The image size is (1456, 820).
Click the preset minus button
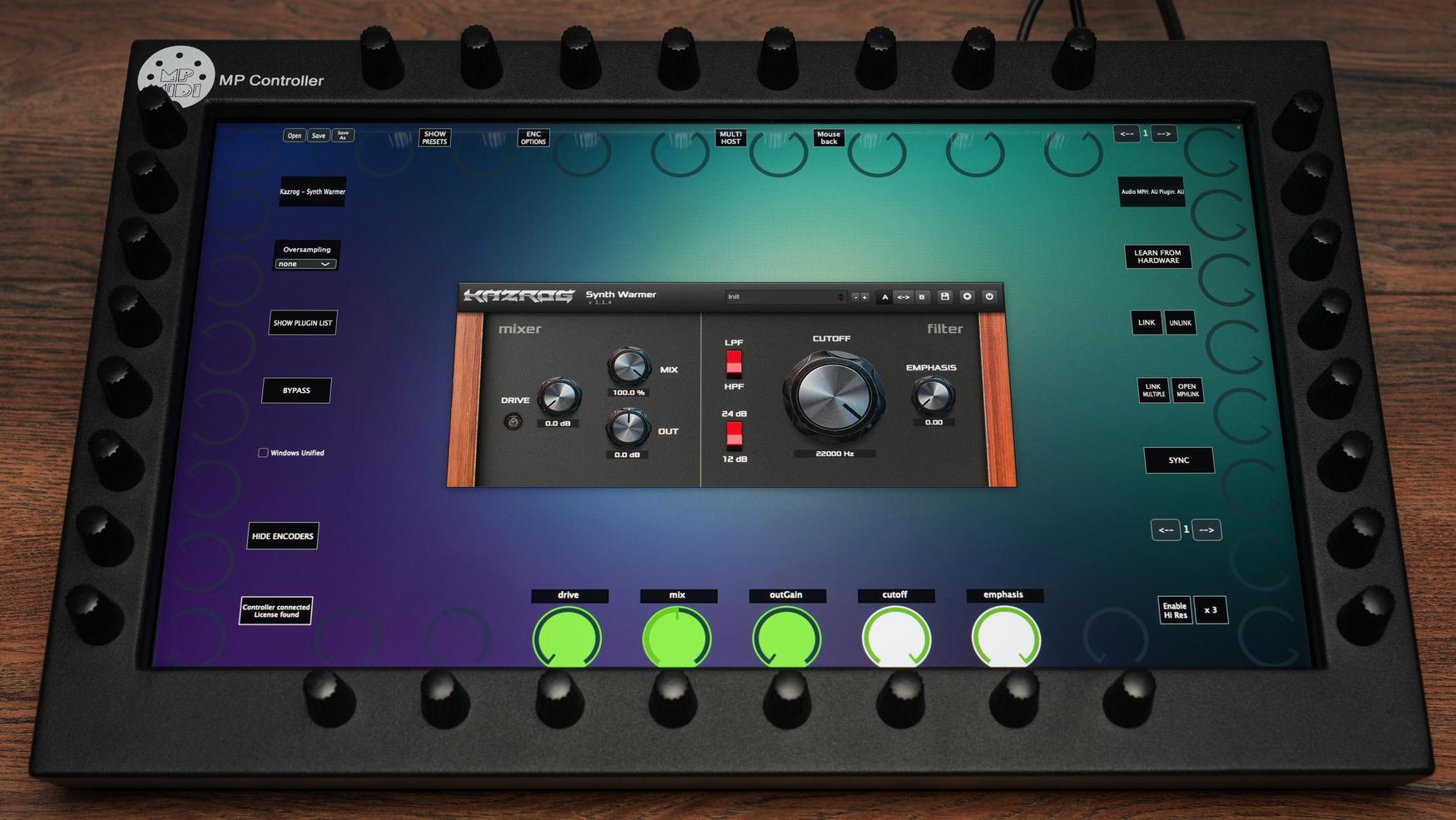coord(855,297)
